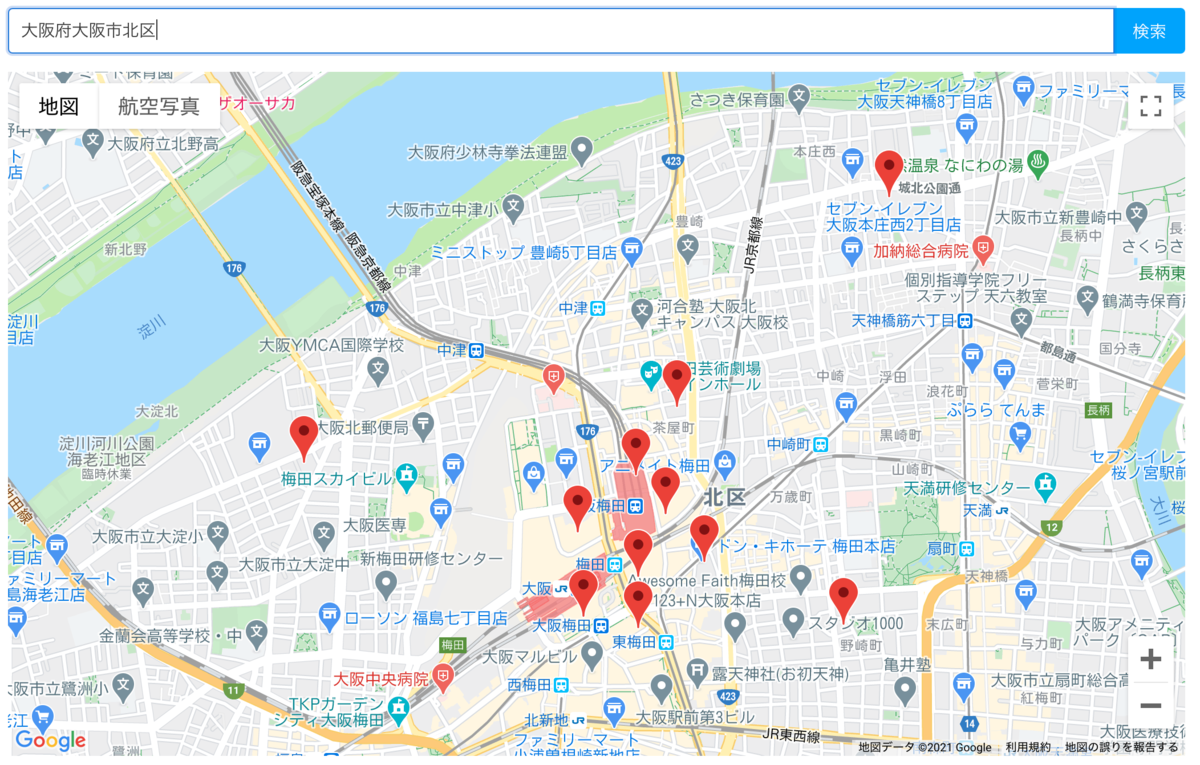Click the JR東西線 line label
This screenshot has height=765, width=1200.
pyautogui.click(x=792, y=737)
